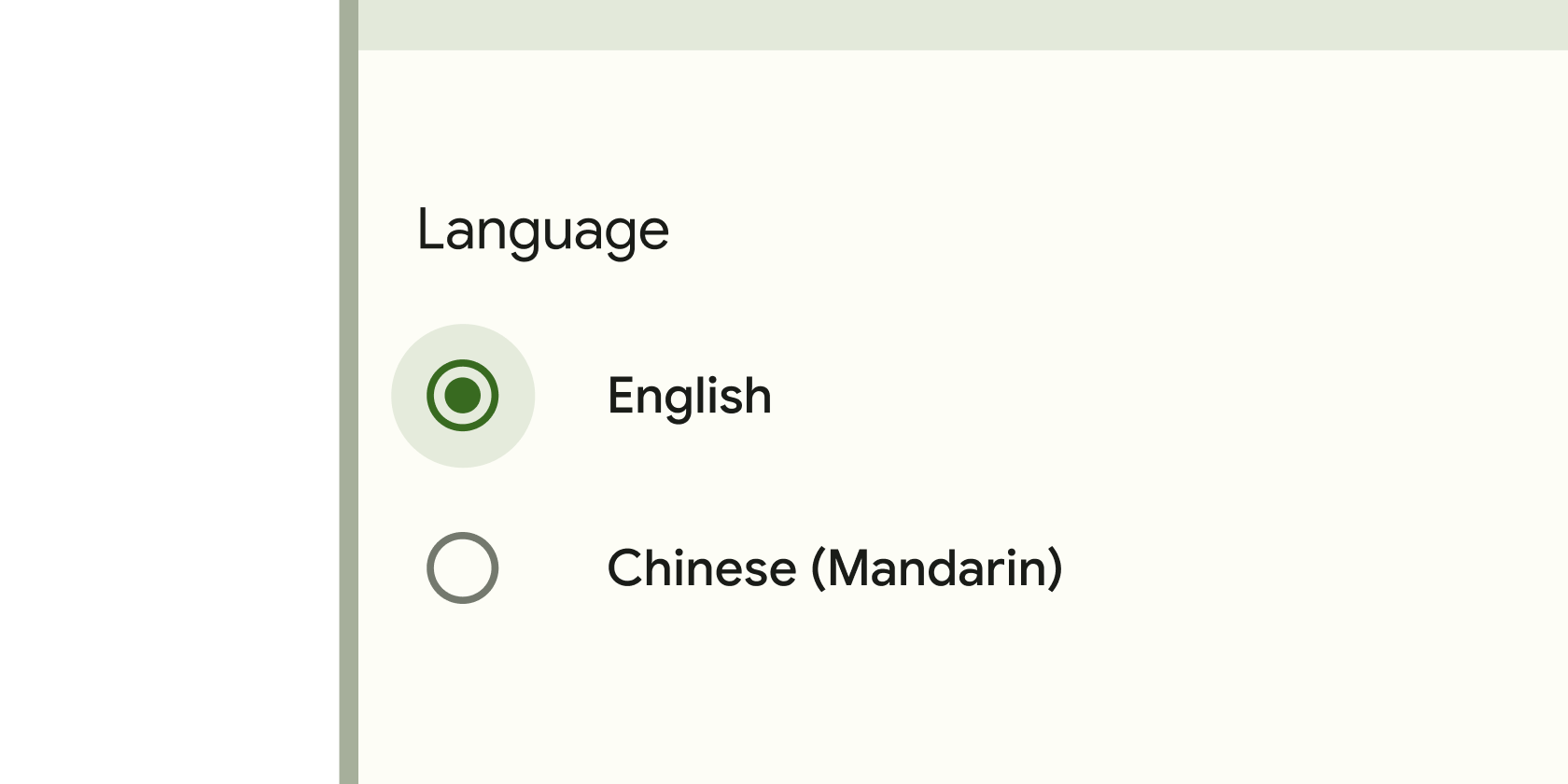Click the empty center of the Chinese radio circle
The height and width of the screenshot is (784, 1568).
(x=463, y=567)
